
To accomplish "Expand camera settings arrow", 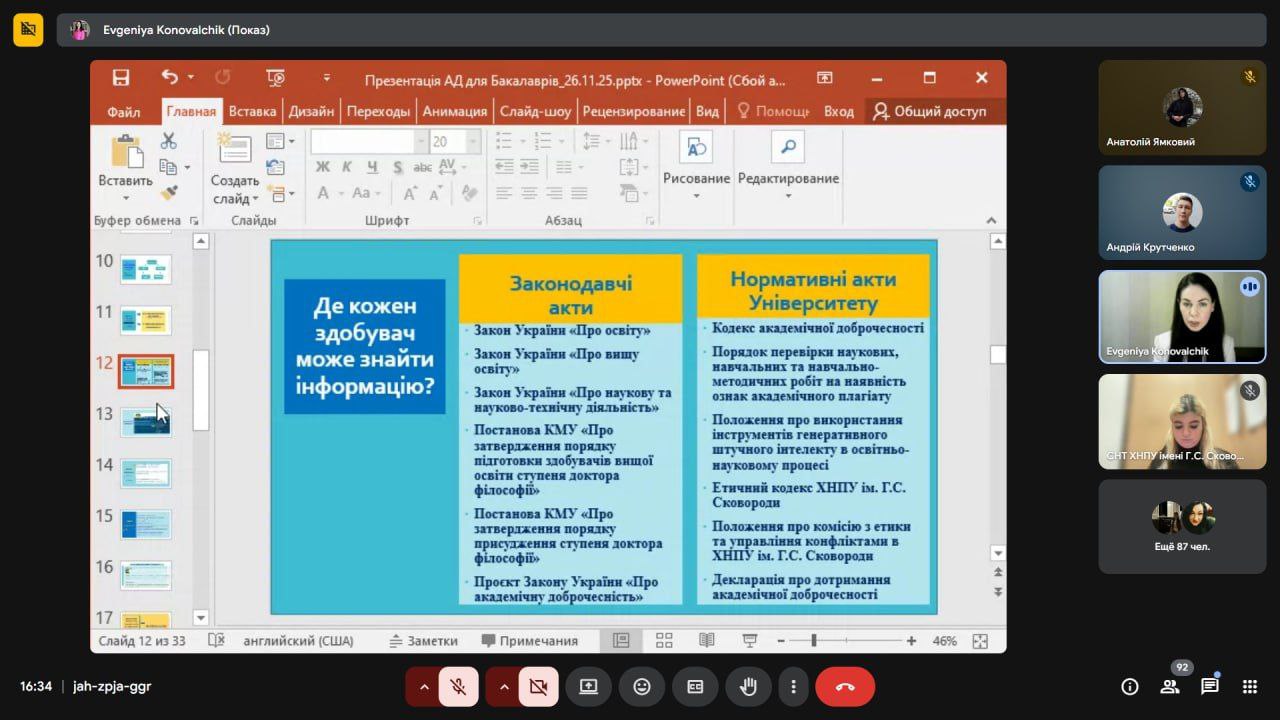I will click(x=504, y=687).
